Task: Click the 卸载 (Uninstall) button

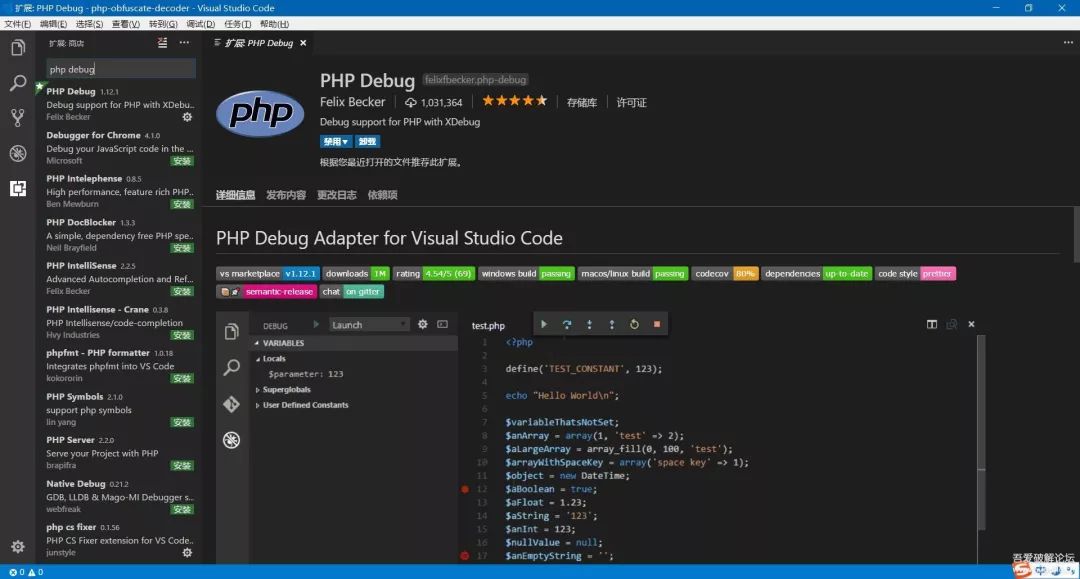Action: [x=367, y=142]
